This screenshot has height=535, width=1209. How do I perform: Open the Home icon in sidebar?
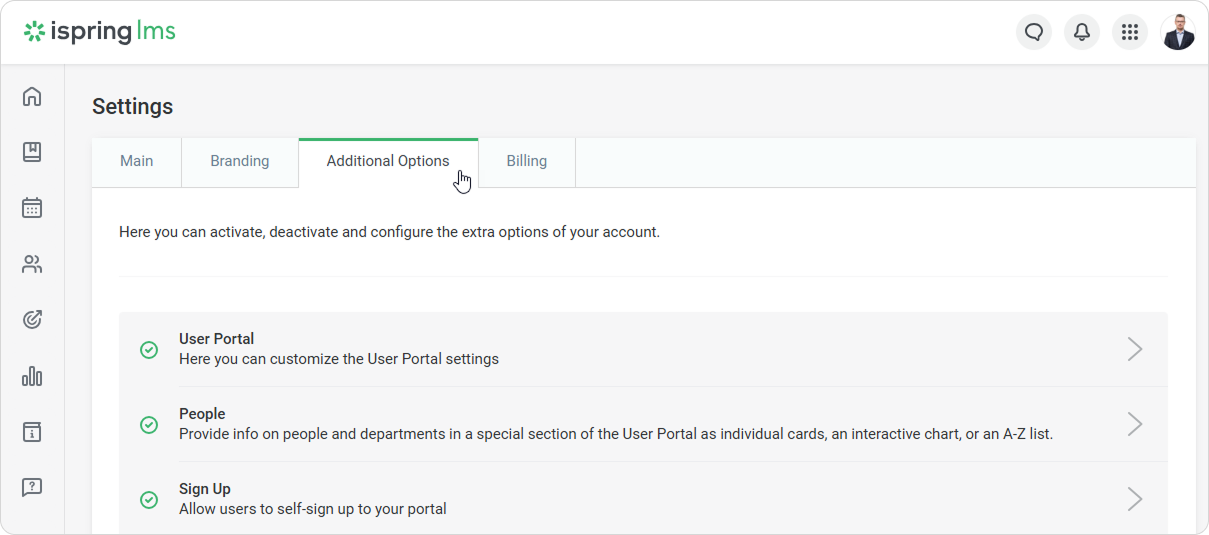pyautogui.click(x=32, y=97)
